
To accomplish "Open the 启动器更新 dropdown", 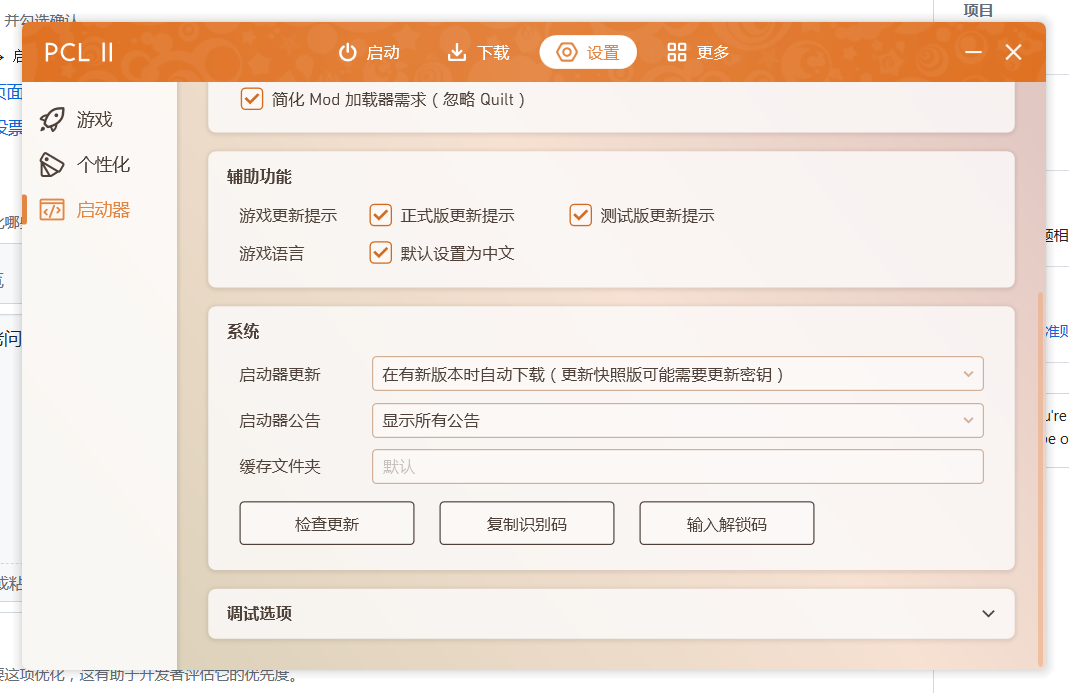I will click(x=676, y=373).
